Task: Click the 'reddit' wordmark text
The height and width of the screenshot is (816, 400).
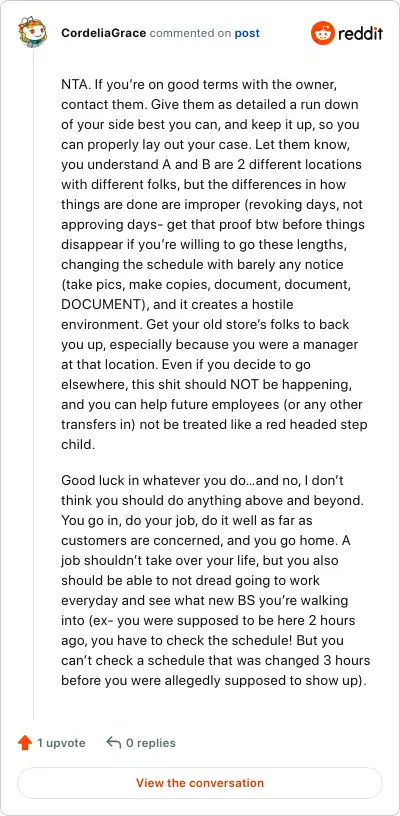Action: coord(360,34)
